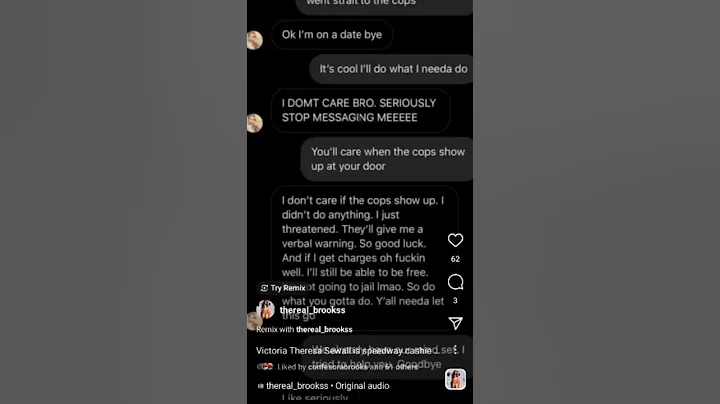Open the three-dot more options menu
The width and height of the screenshot is (720, 404).
[455, 350]
